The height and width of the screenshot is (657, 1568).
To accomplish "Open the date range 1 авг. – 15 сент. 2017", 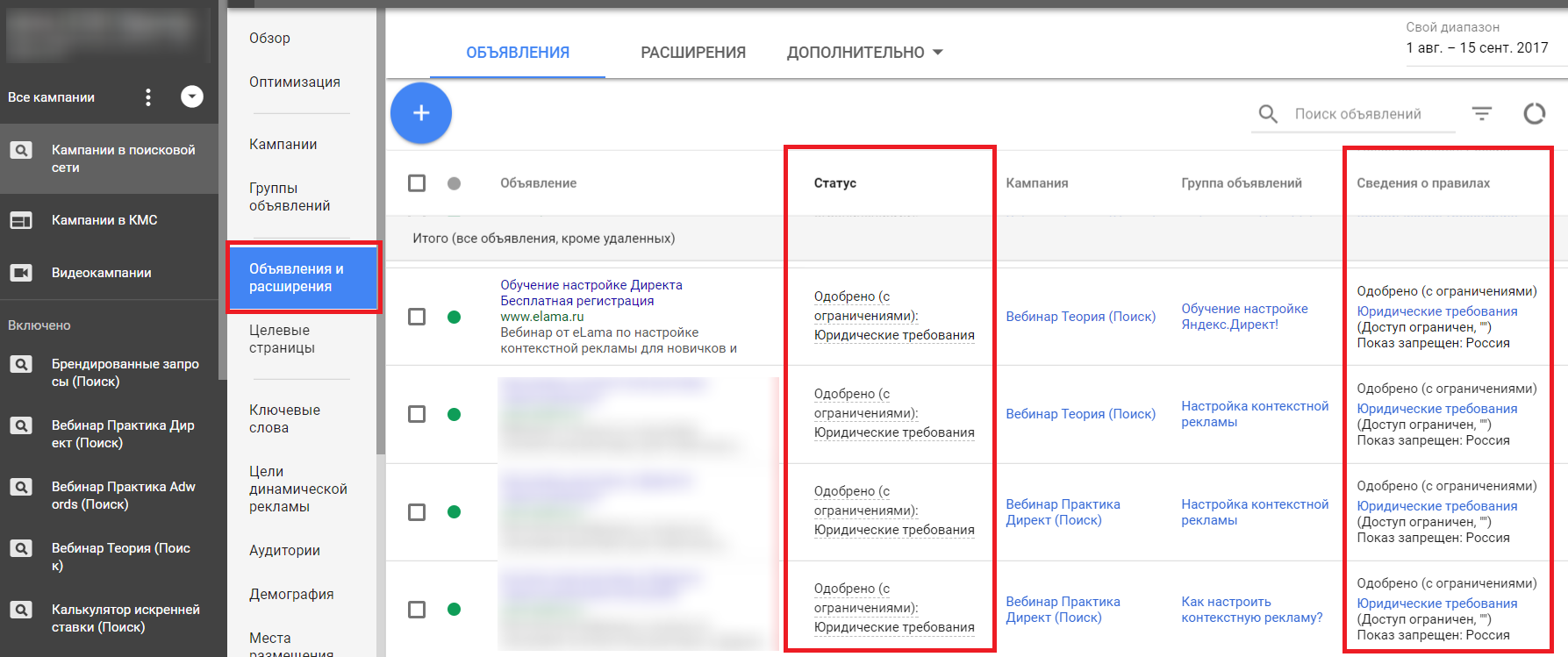I will [x=1477, y=48].
